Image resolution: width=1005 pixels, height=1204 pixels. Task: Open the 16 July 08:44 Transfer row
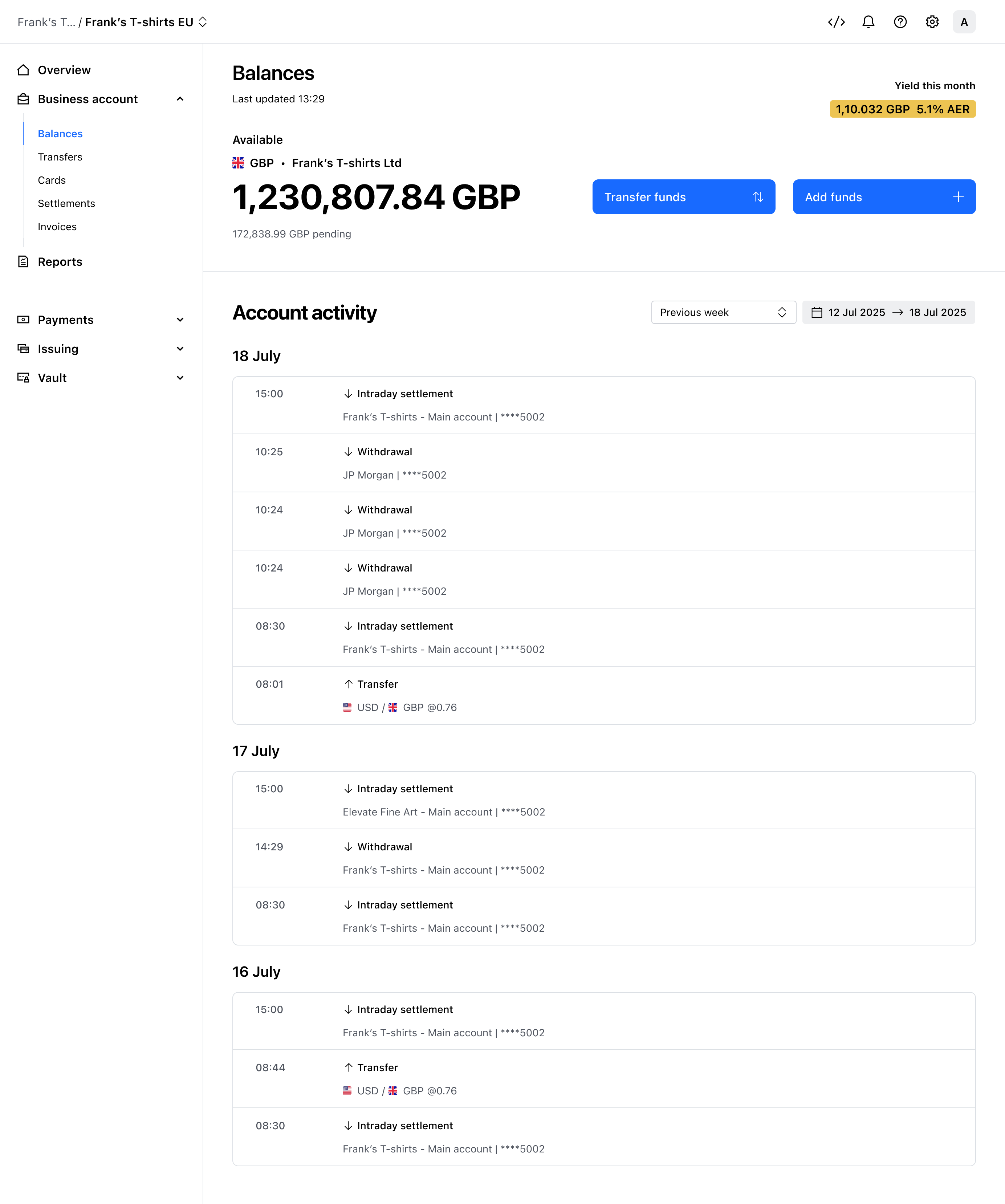604,1079
